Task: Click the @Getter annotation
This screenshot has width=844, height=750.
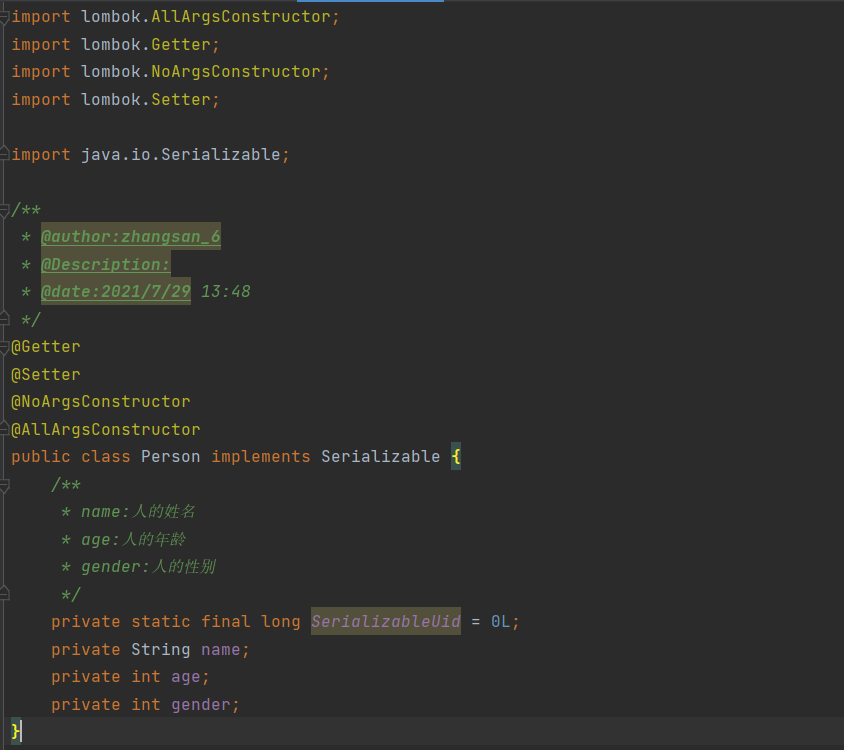Action: [x=45, y=346]
